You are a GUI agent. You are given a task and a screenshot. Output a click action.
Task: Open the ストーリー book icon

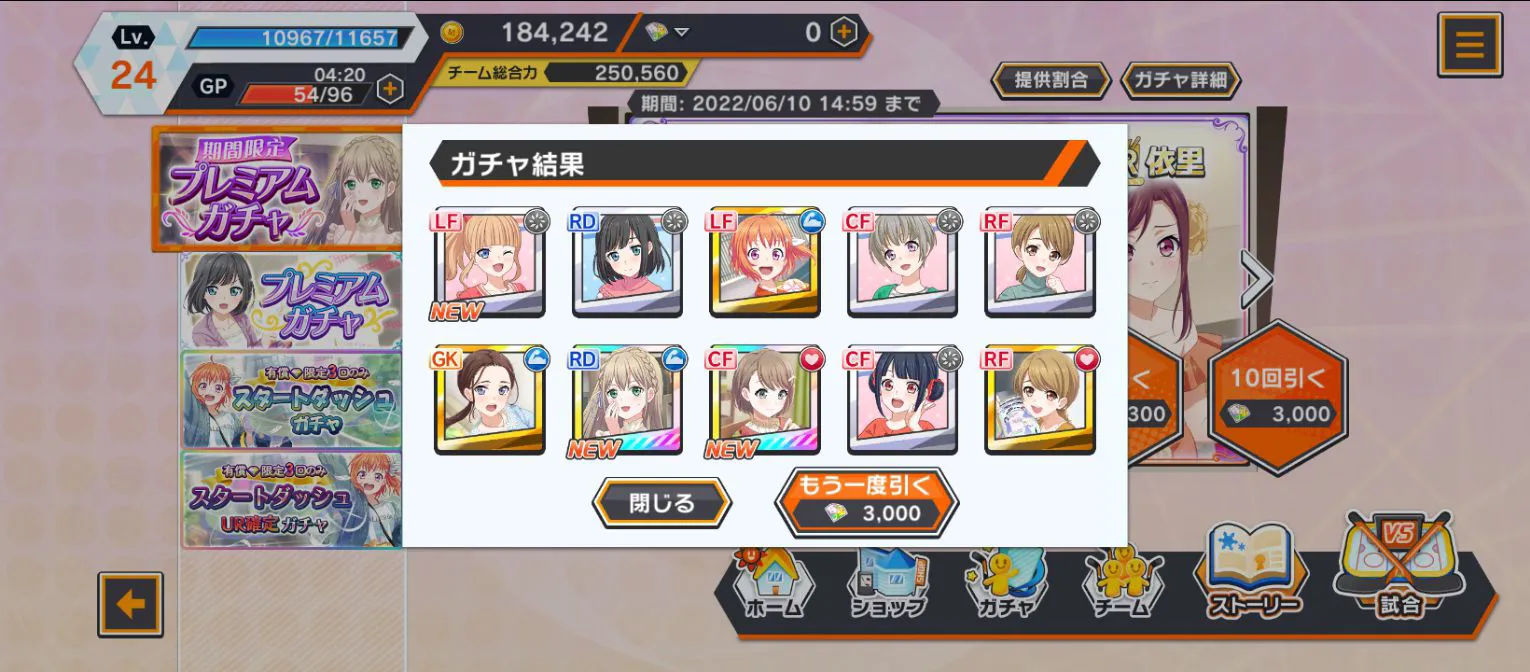pyautogui.click(x=1254, y=572)
